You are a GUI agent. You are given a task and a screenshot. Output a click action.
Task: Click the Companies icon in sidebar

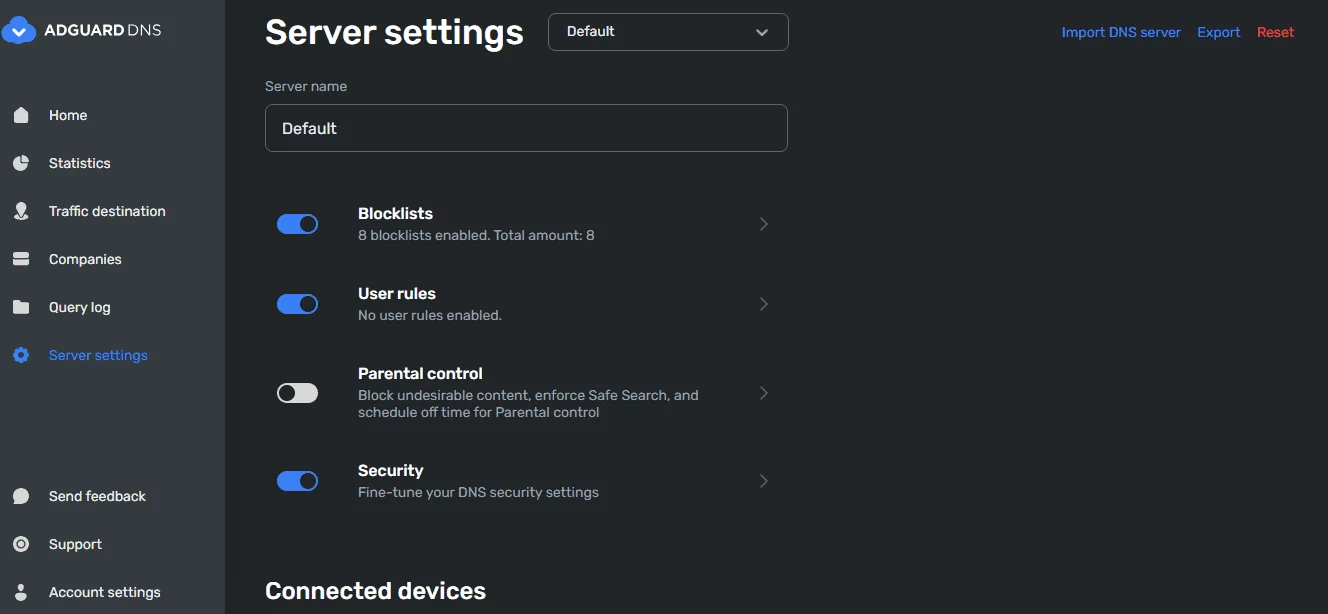click(x=21, y=259)
